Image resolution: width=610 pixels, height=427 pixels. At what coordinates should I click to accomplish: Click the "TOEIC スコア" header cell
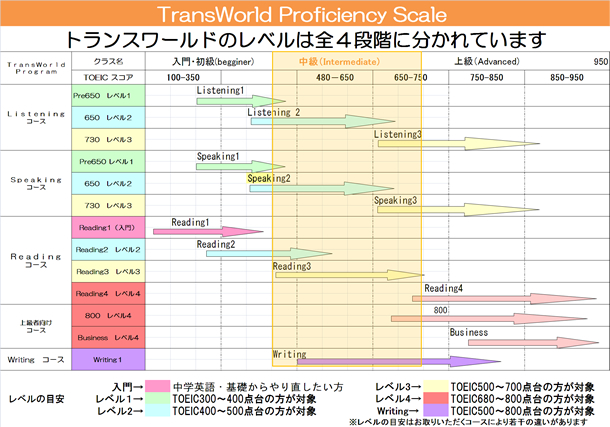point(109,77)
